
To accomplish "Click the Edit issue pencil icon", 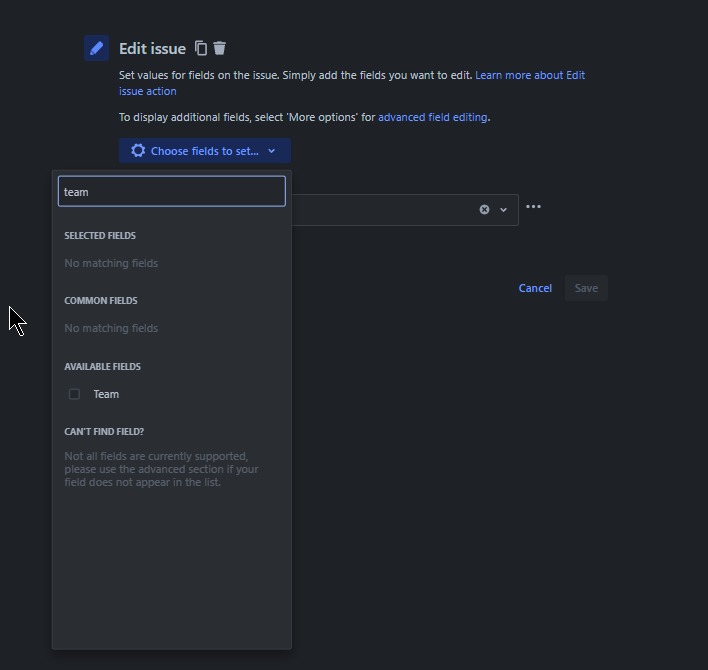I will 96,48.
